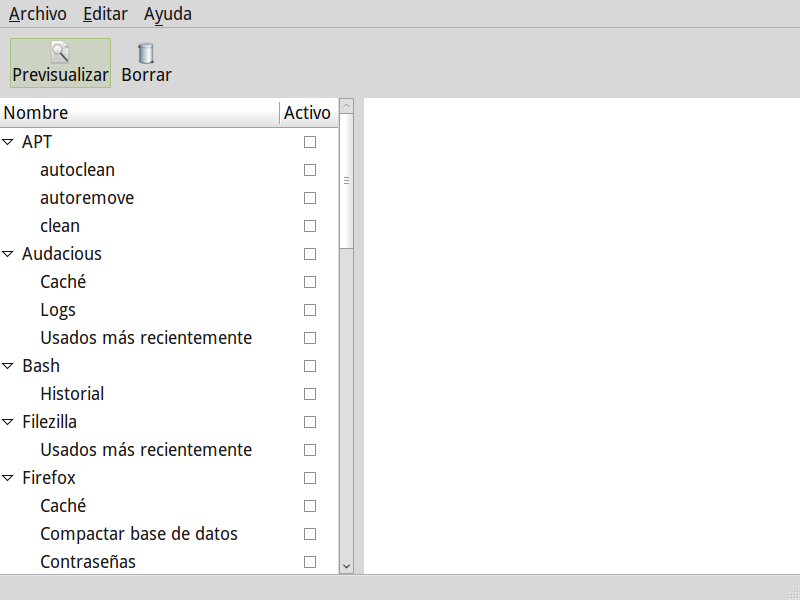Collapse the Bash tree group

click(x=8, y=366)
